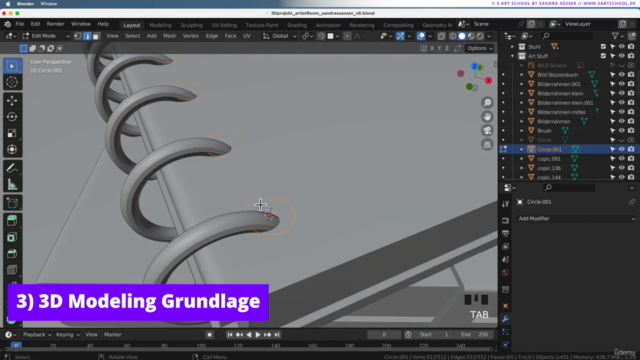
Task: Toggle camera view icon in viewport
Action: 487,131
